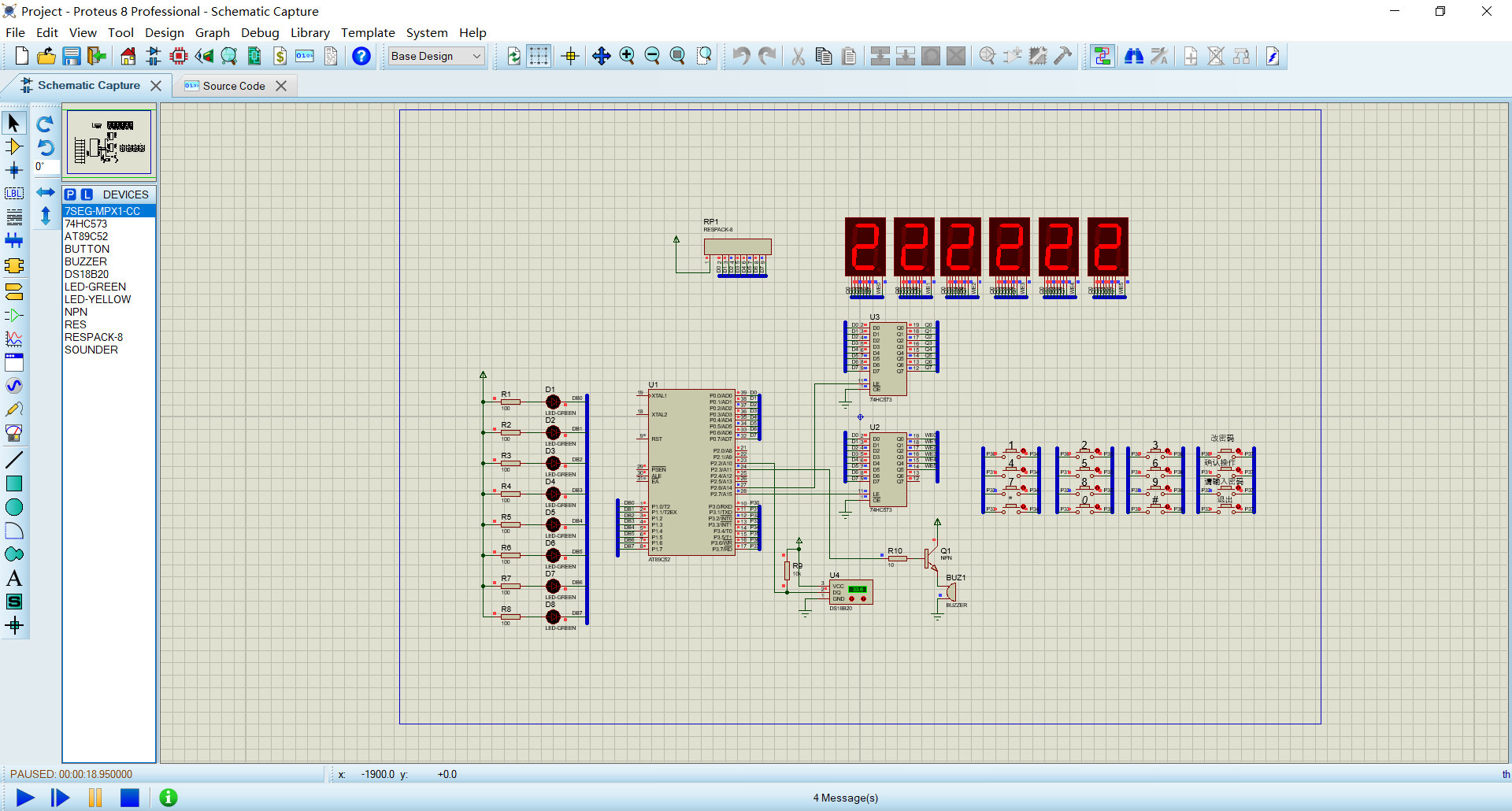Select the 2D Line drawing tool
This screenshot has width=1512, height=811.
coord(14,460)
